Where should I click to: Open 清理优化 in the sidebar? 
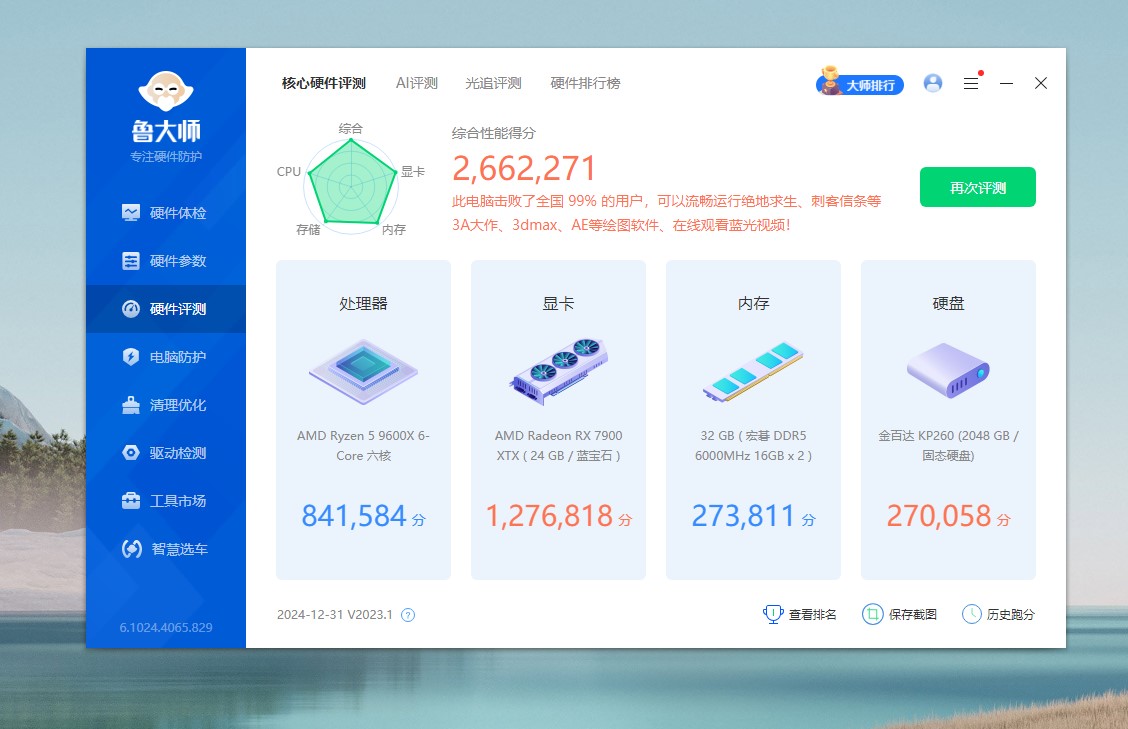[165, 405]
